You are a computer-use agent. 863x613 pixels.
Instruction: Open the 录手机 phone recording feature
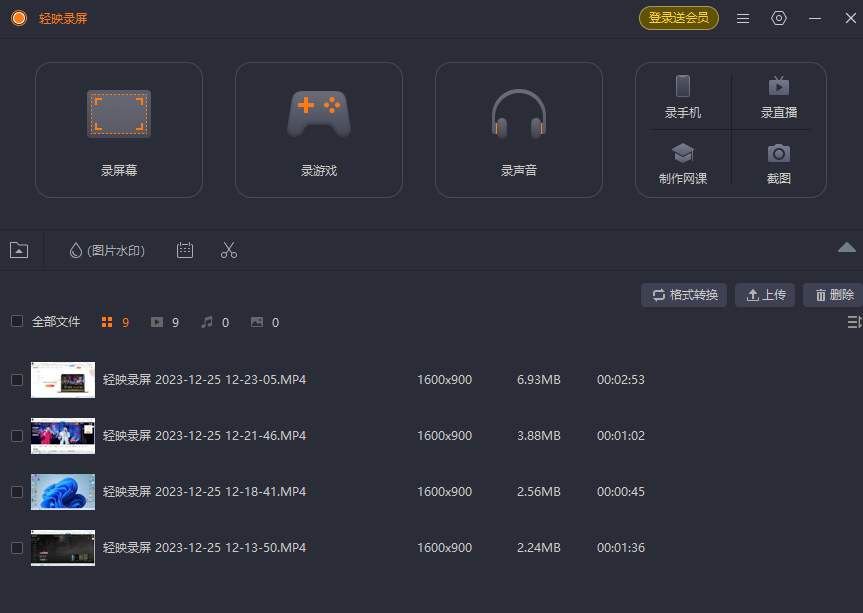coord(683,97)
